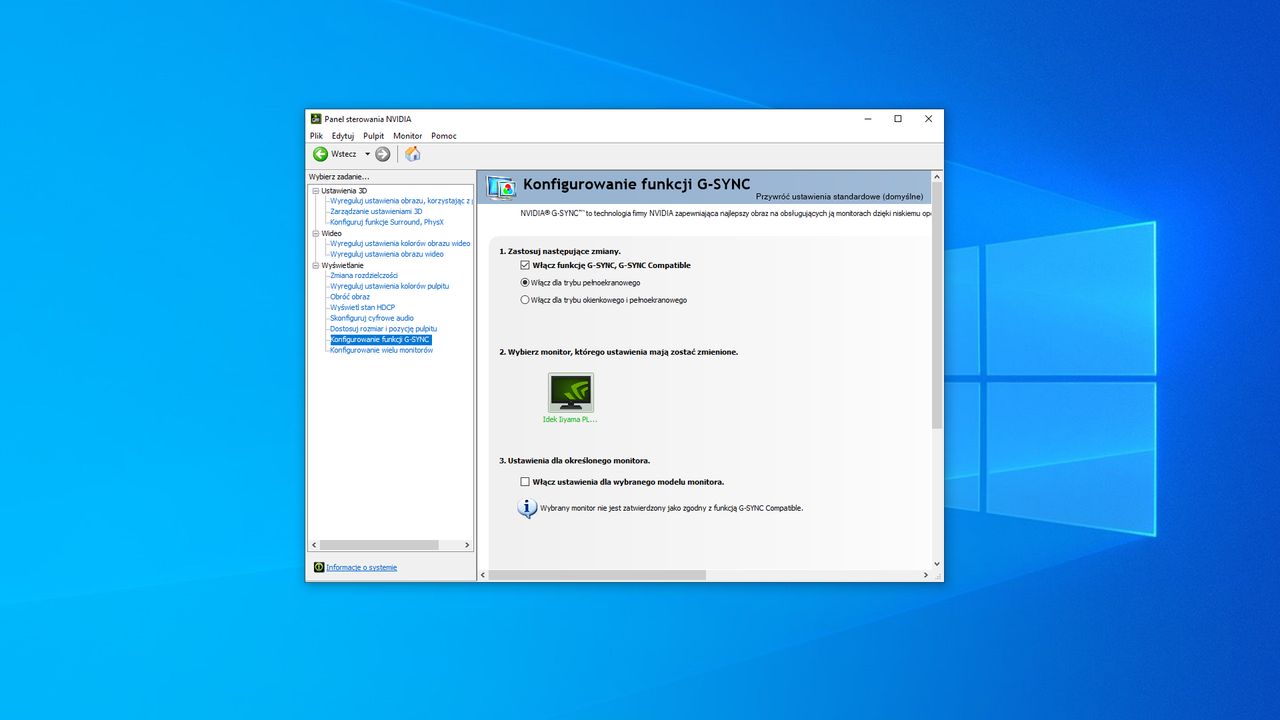
Task: Click the main pane horizontal scrollbar thumb
Action: click(x=597, y=575)
